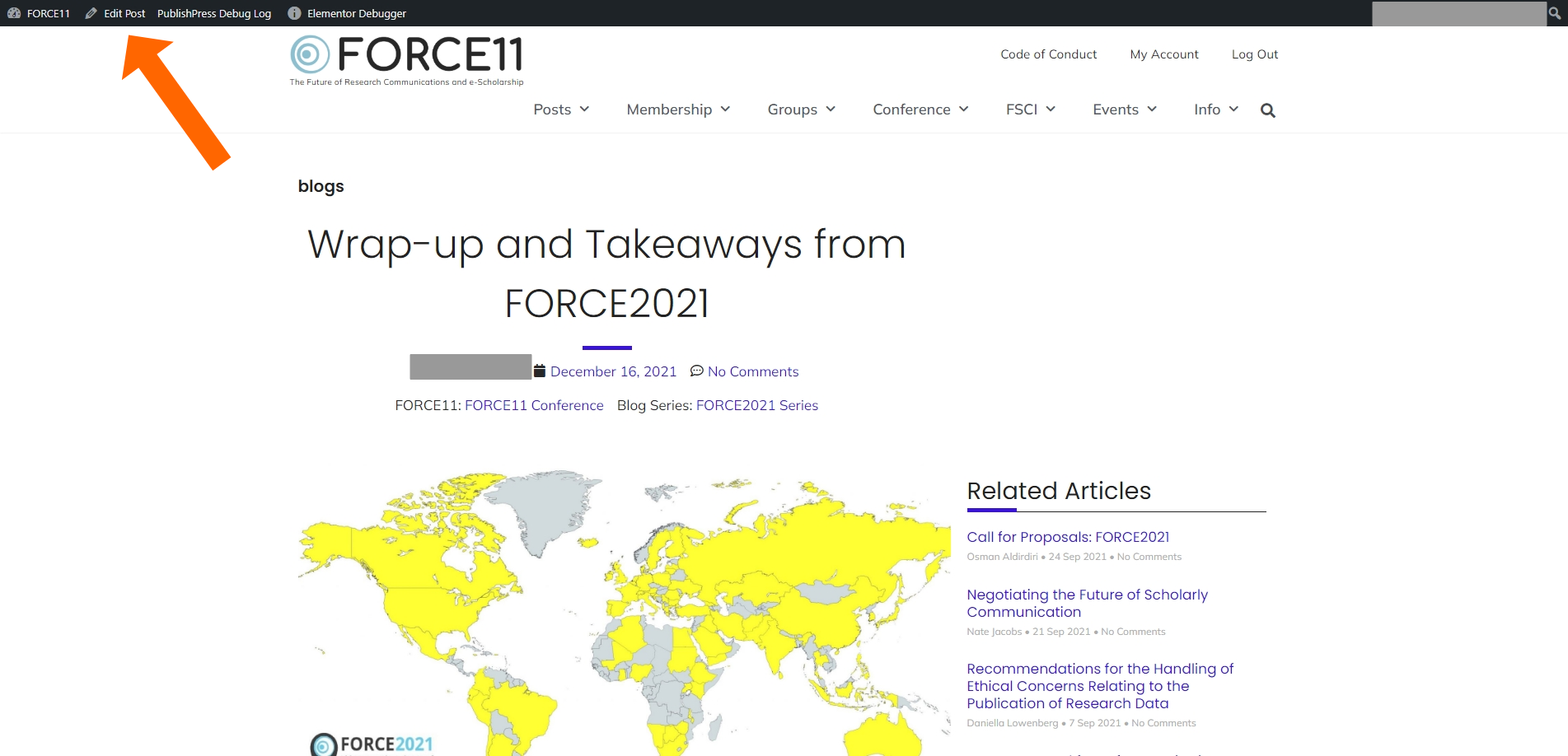Click the calendar icon beside the date

coord(540,371)
